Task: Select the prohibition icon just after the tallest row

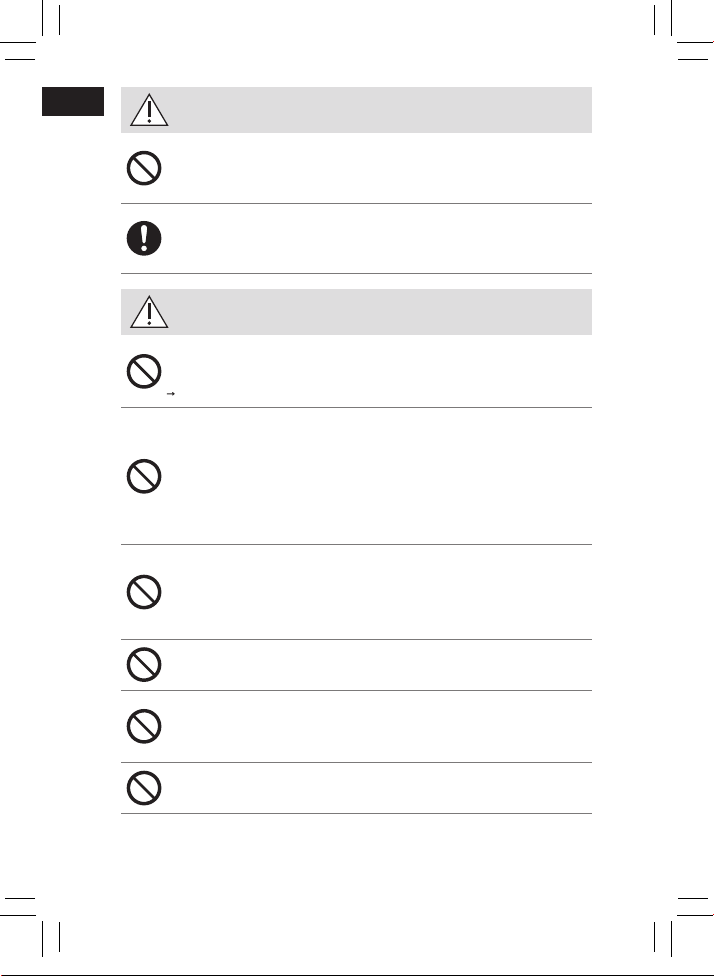Action: click(144, 592)
